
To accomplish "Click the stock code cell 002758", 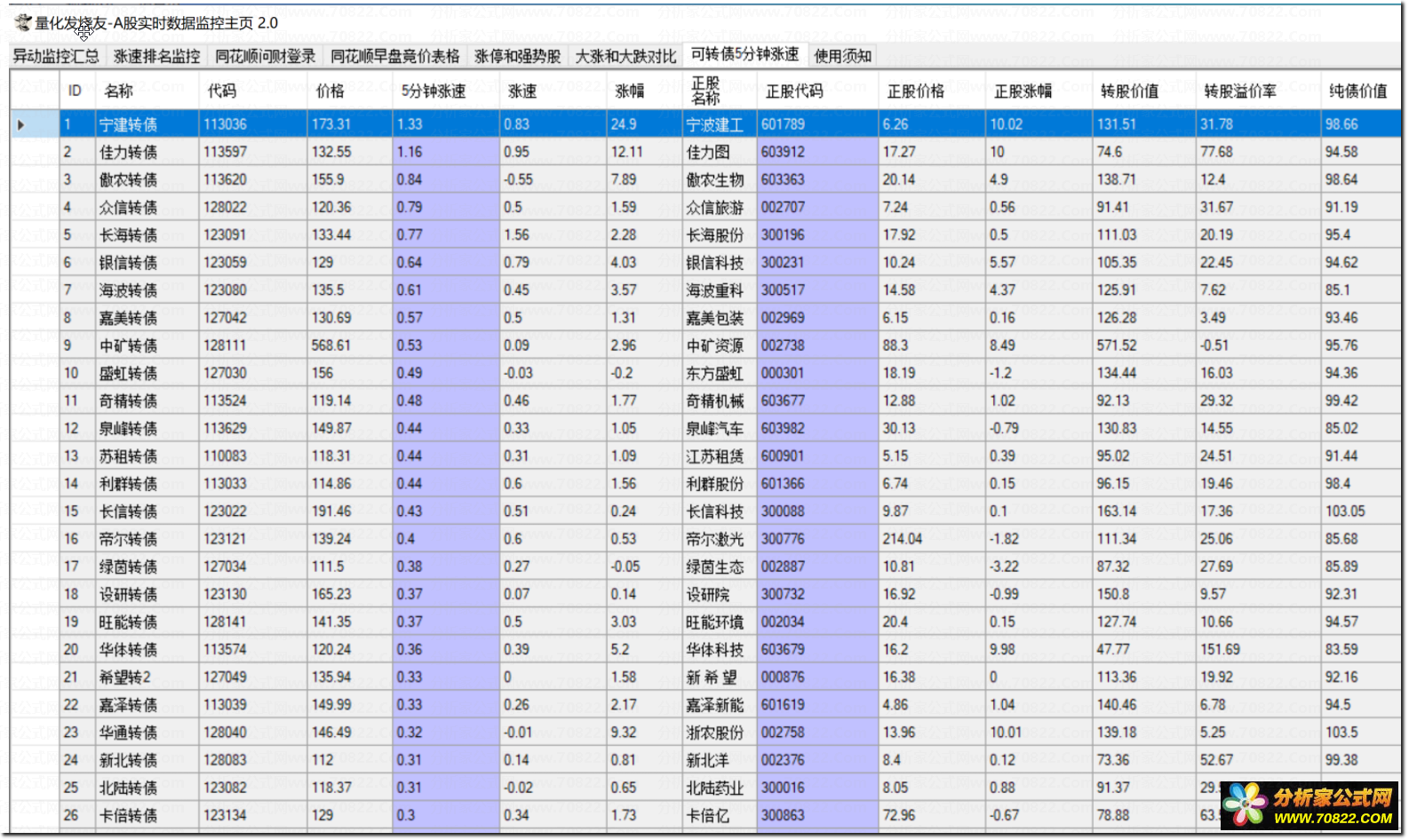I will coord(817,733).
